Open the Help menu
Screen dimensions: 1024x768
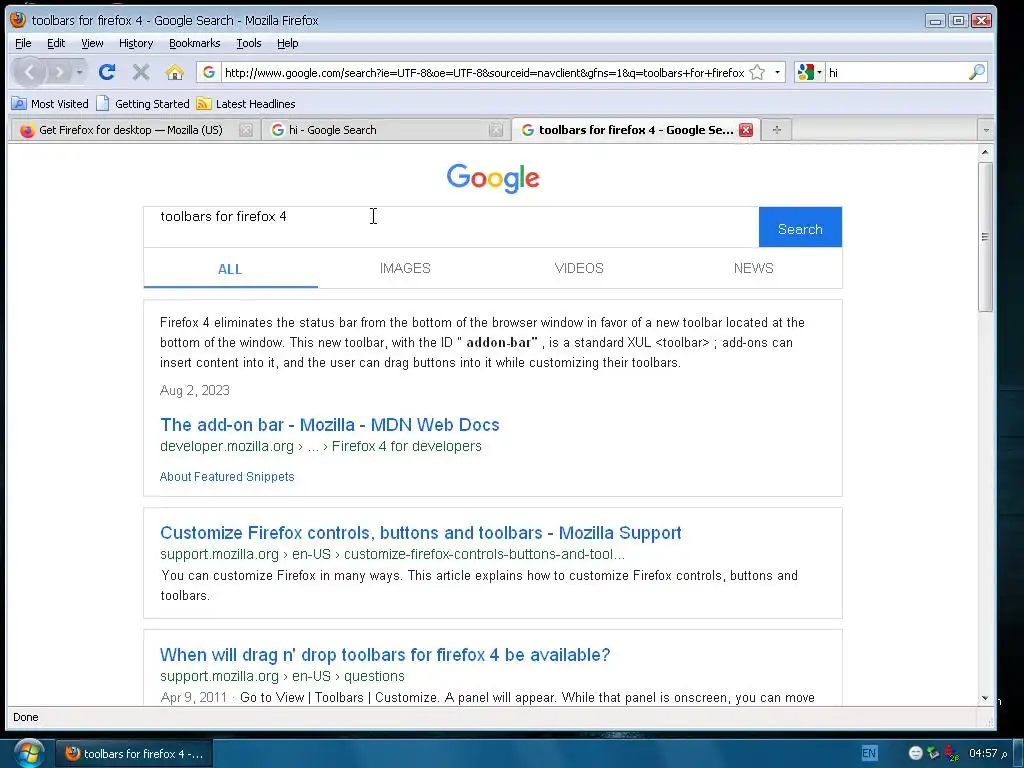(287, 43)
